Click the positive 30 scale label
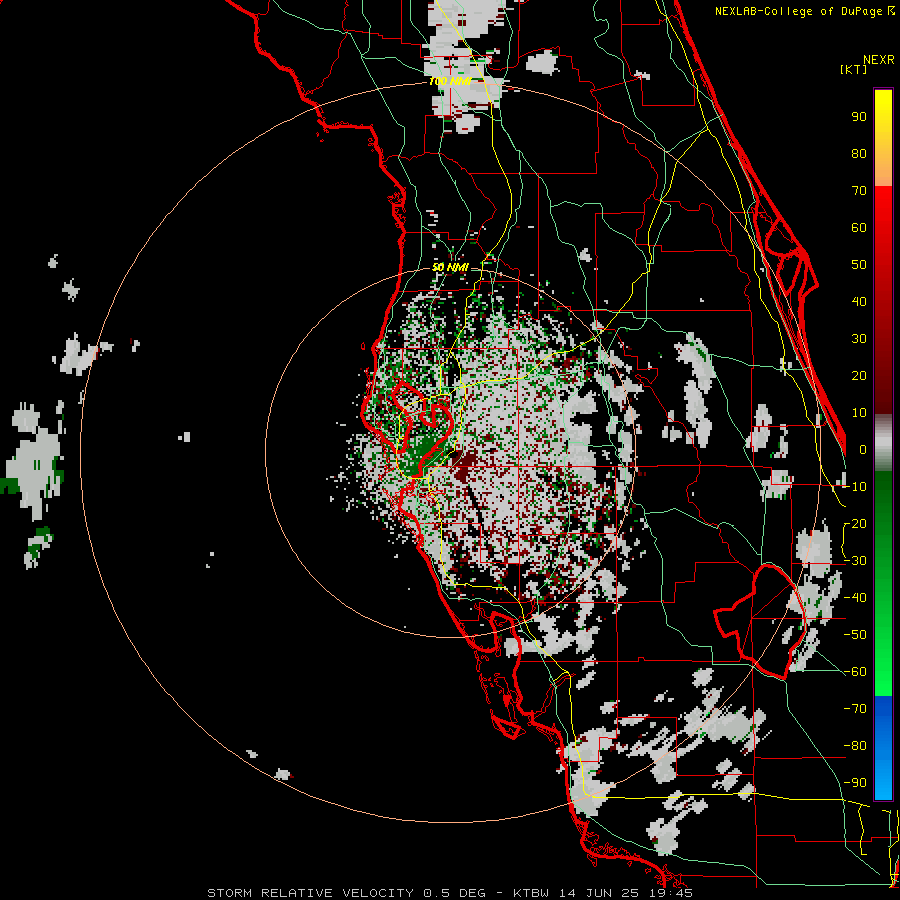 859,339
